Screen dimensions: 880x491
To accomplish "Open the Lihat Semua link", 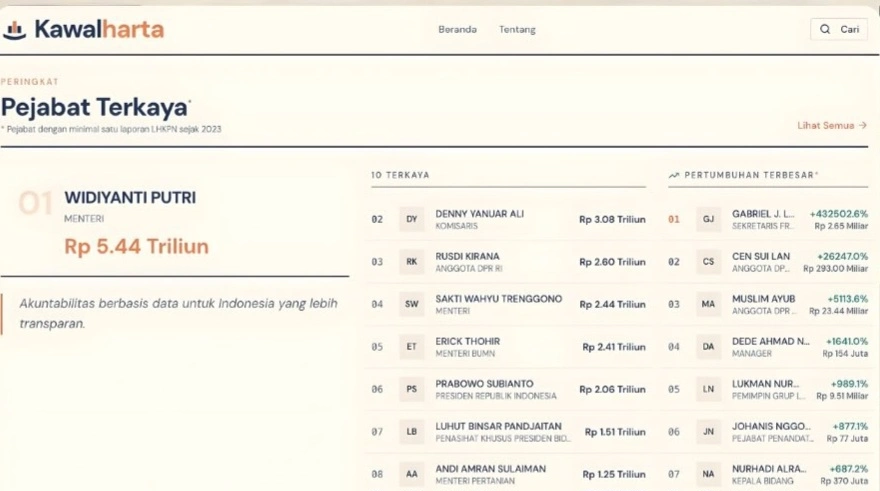I will coord(832,125).
